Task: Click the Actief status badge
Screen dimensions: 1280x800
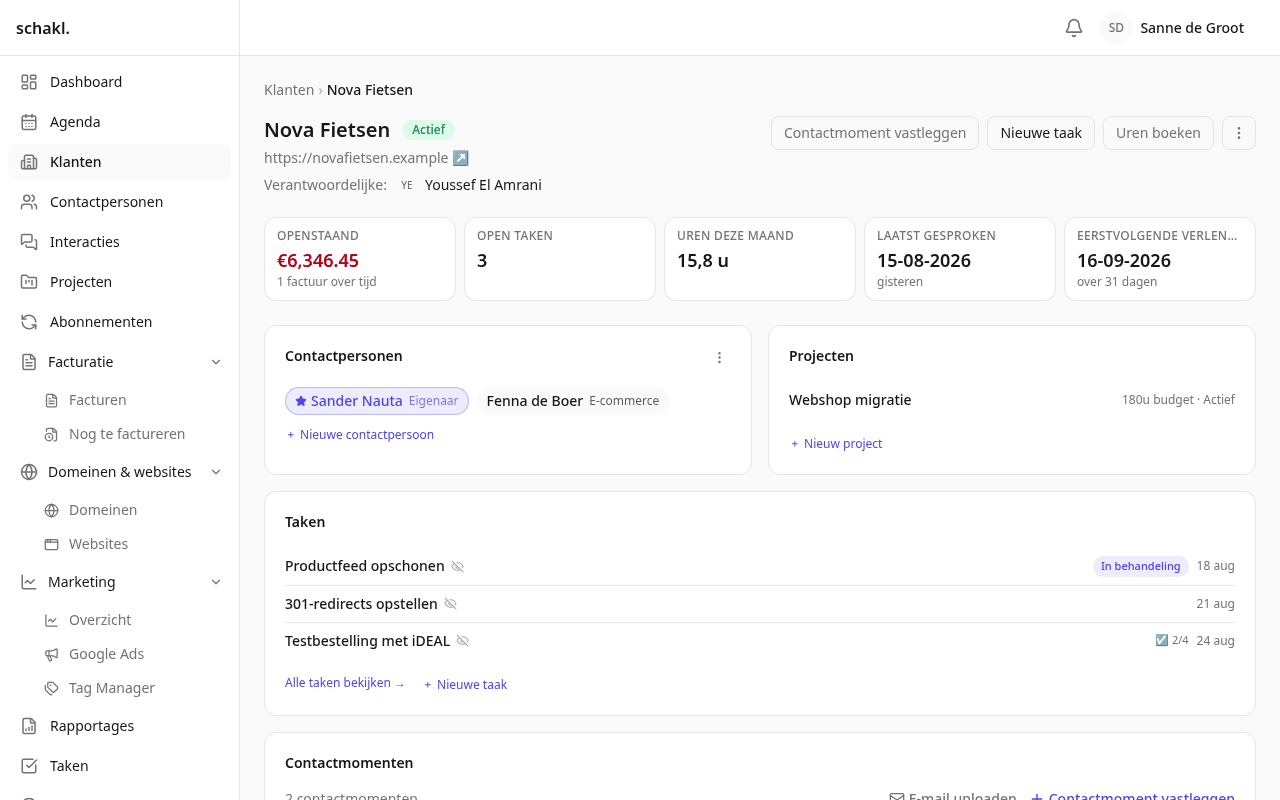Action: tap(429, 130)
